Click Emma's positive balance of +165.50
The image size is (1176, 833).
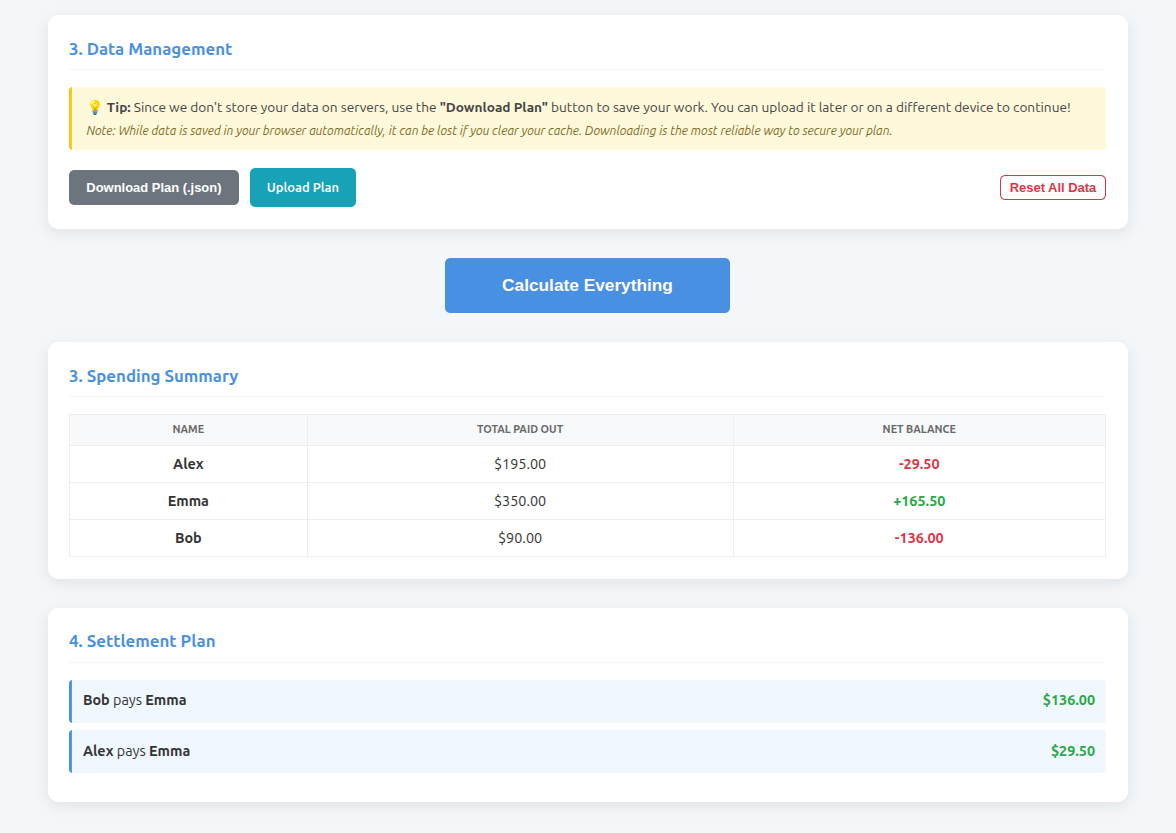(x=919, y=500)
